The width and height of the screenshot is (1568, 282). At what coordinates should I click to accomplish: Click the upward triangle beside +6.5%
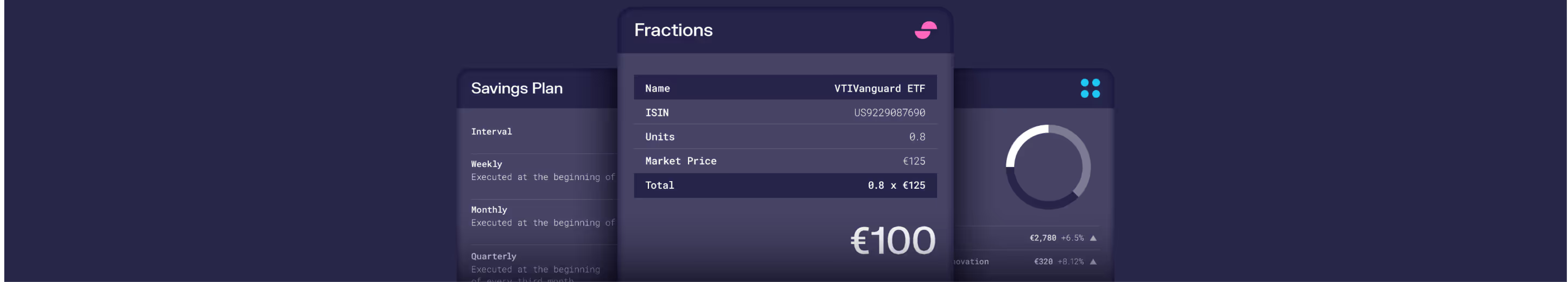tap(1093, 238)
